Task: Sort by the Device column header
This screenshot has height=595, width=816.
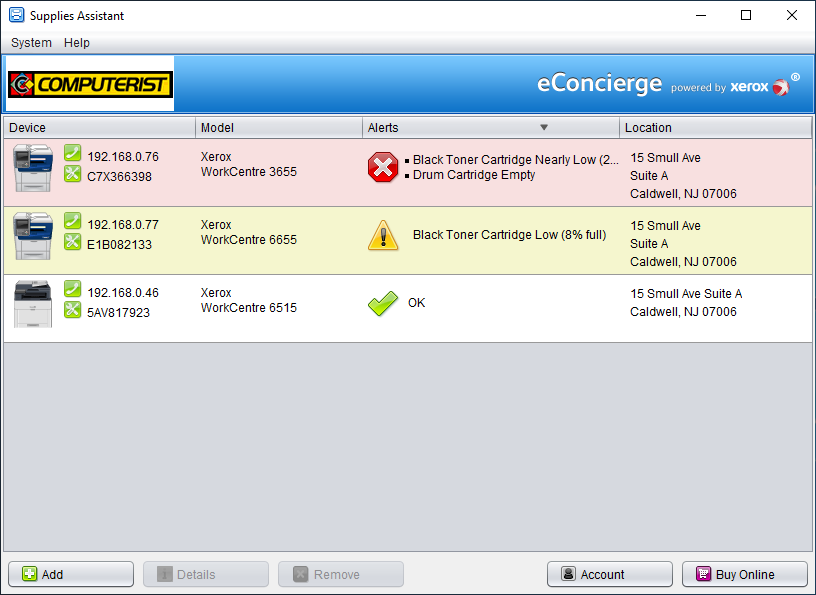Action: [99, 128]
